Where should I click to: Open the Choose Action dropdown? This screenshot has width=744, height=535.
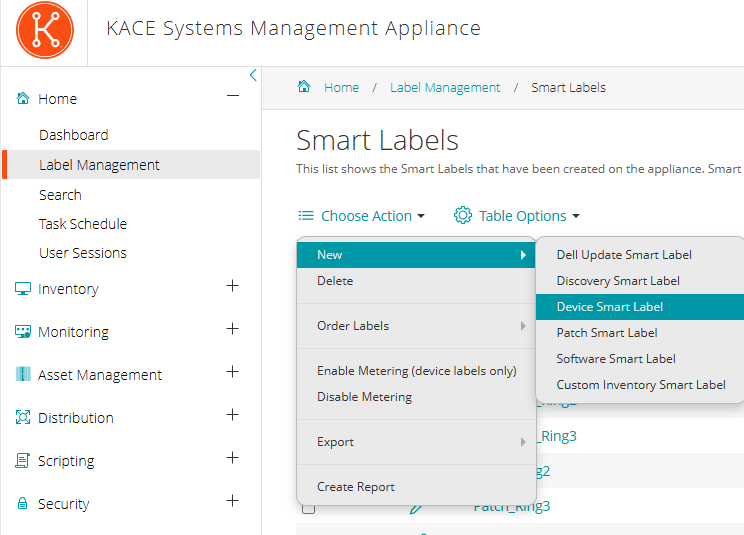(361, 216)
